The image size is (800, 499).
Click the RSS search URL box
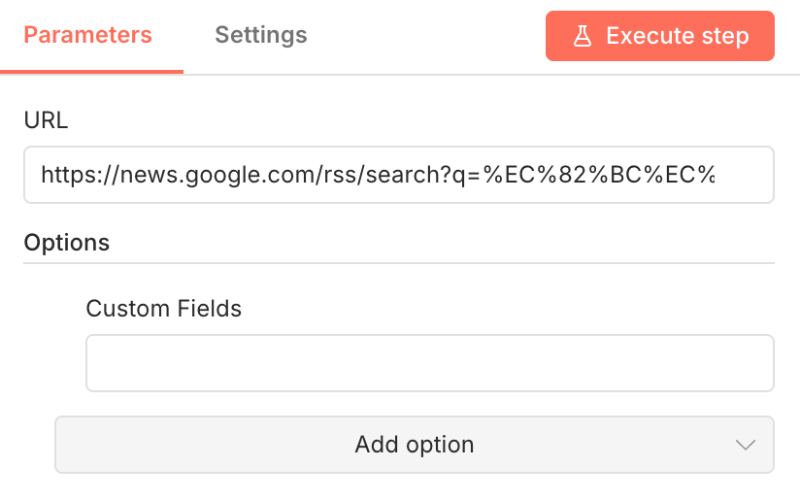pos(398,175)
